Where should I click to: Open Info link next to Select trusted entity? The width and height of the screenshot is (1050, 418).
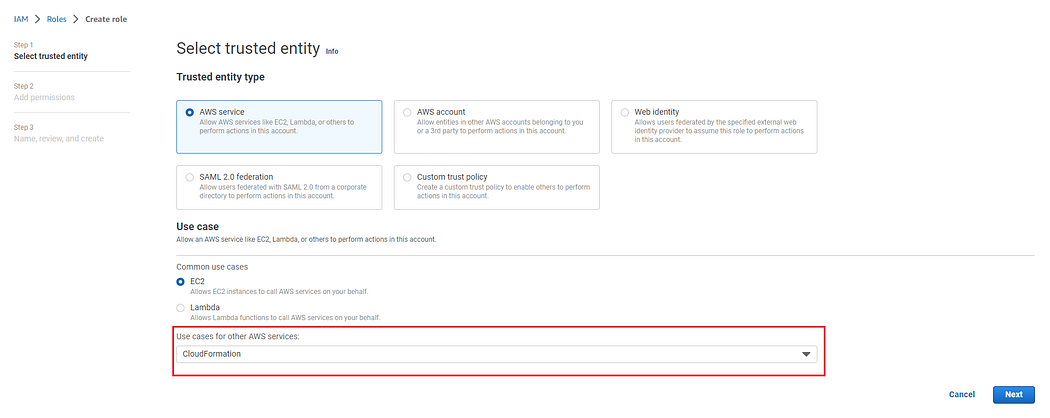click(x=332, y=52)
